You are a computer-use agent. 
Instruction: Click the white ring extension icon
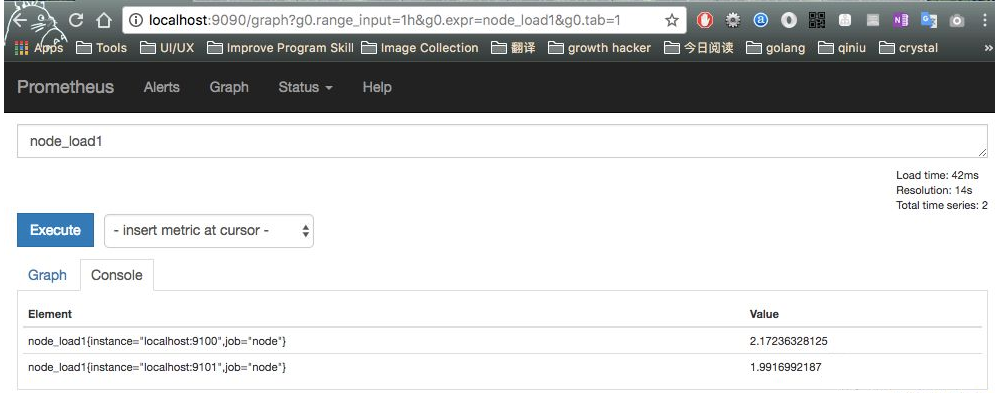789,21
